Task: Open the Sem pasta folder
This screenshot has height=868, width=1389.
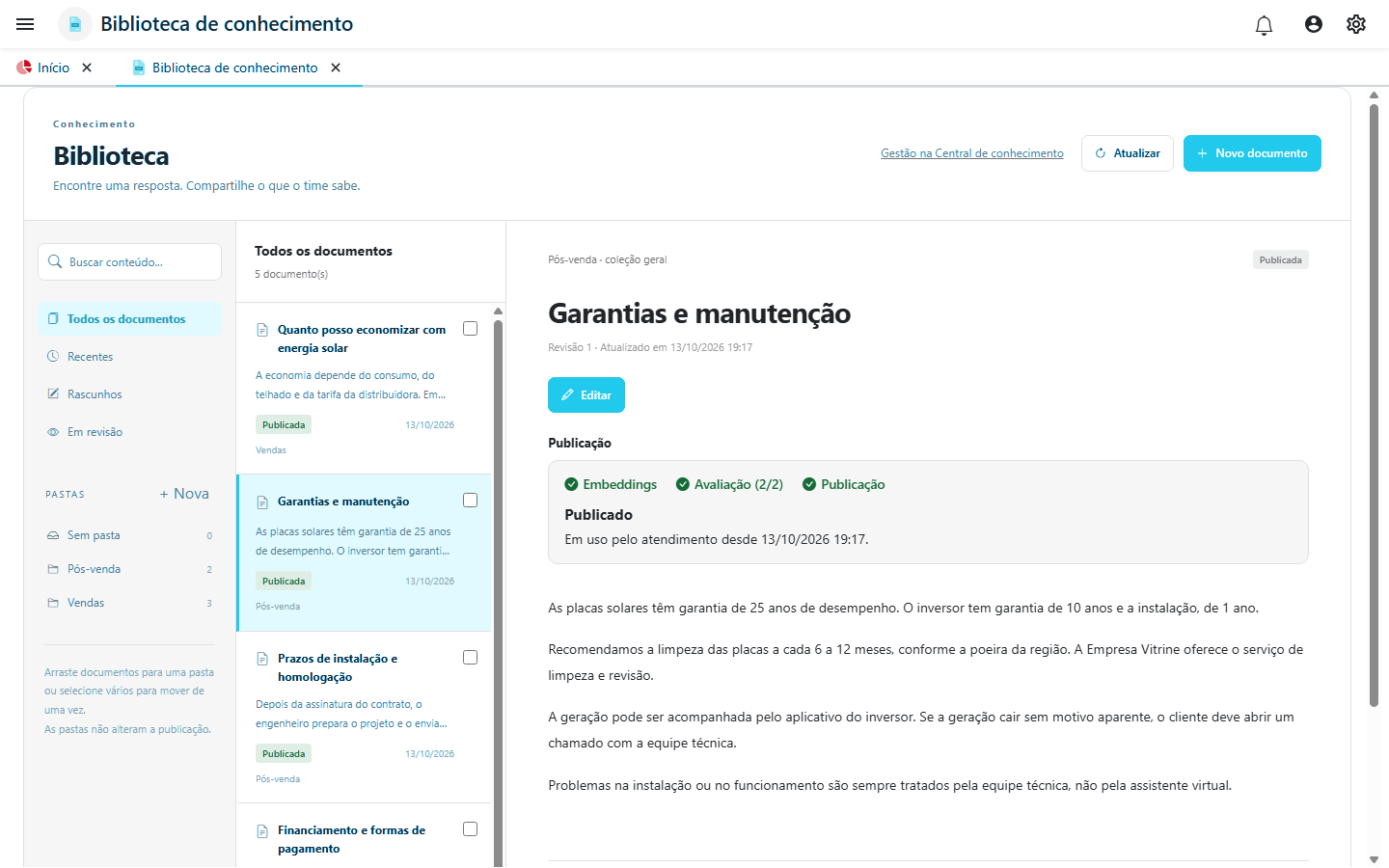Action: [130, 535]
